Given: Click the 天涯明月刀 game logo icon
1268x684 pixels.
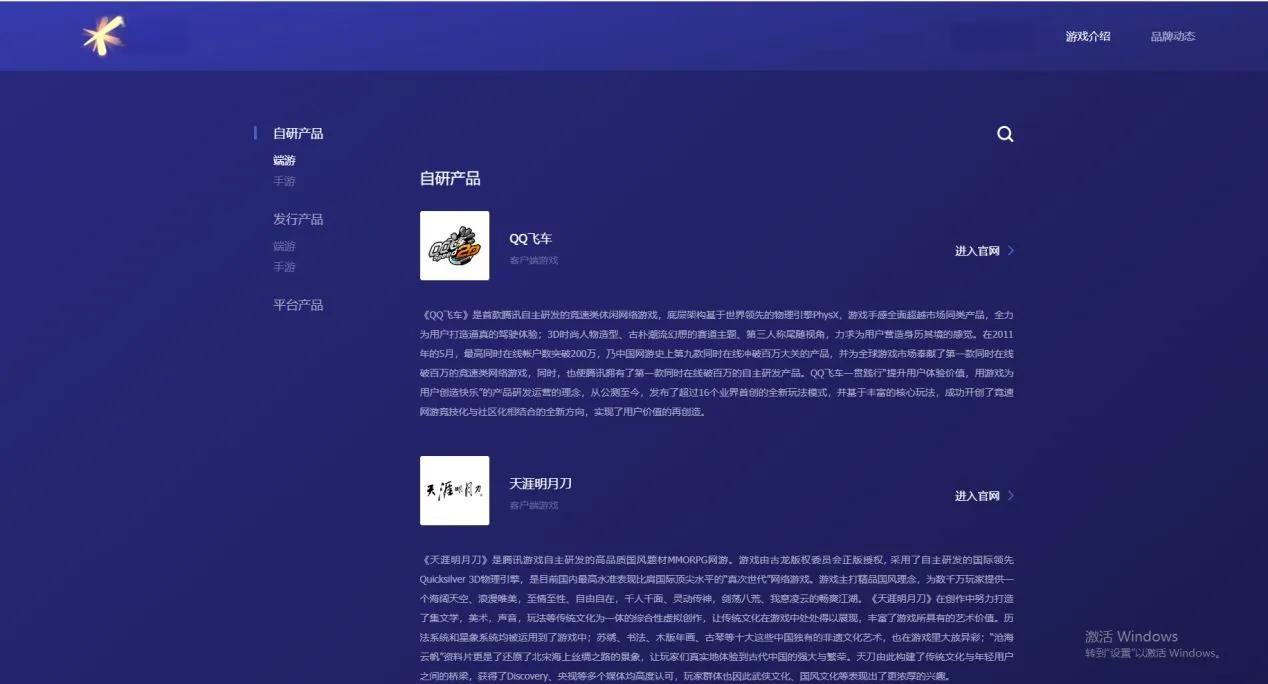Looking at the screenshot, I should pos(454,492).
